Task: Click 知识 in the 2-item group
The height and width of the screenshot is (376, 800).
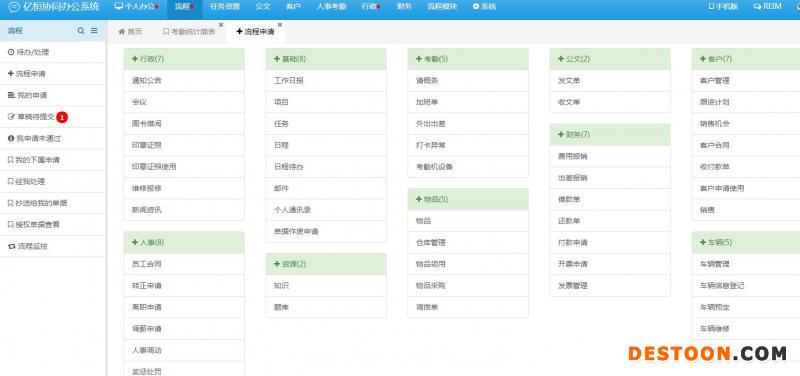Action: [326, 286]
